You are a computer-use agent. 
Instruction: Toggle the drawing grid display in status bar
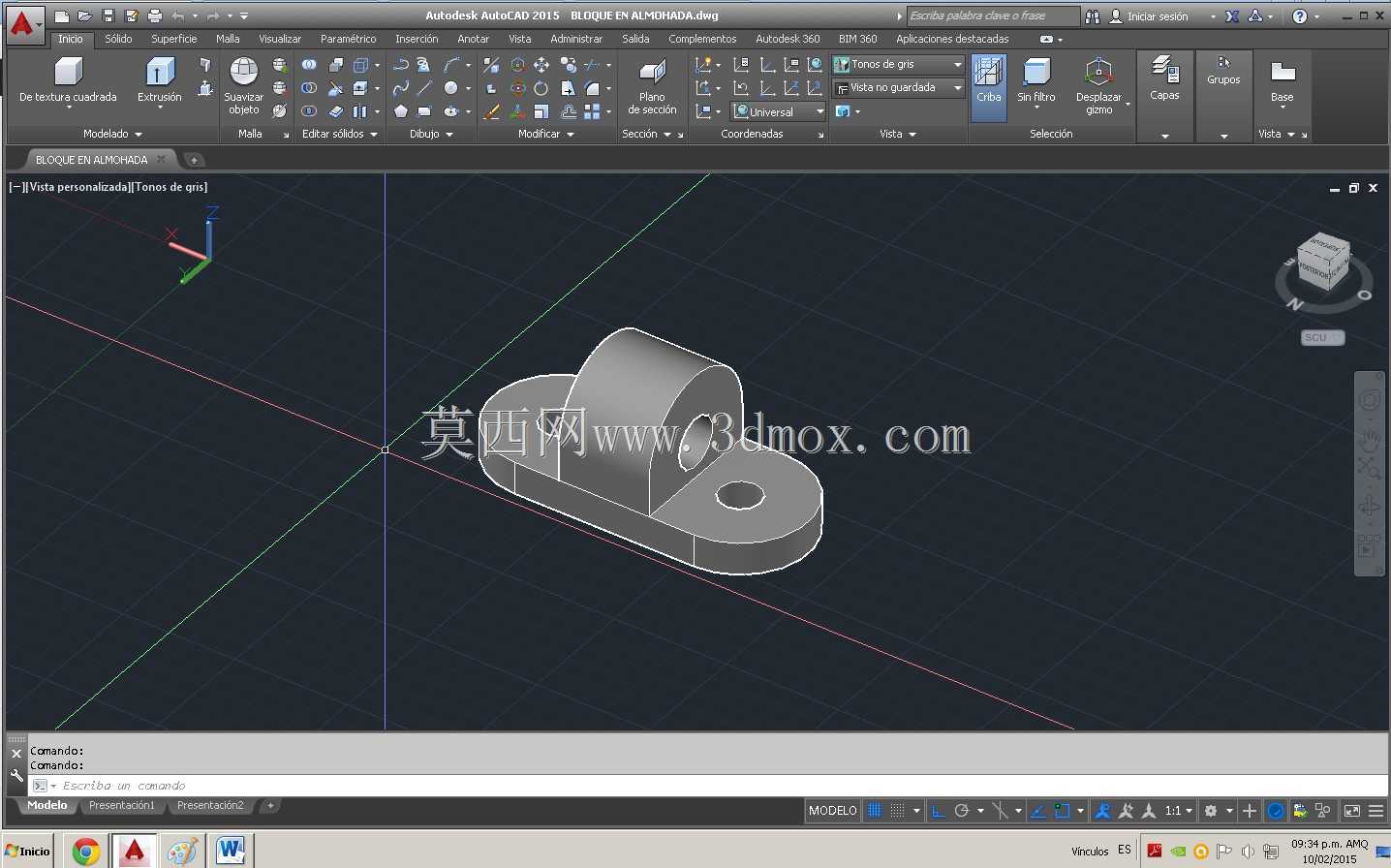875,811
